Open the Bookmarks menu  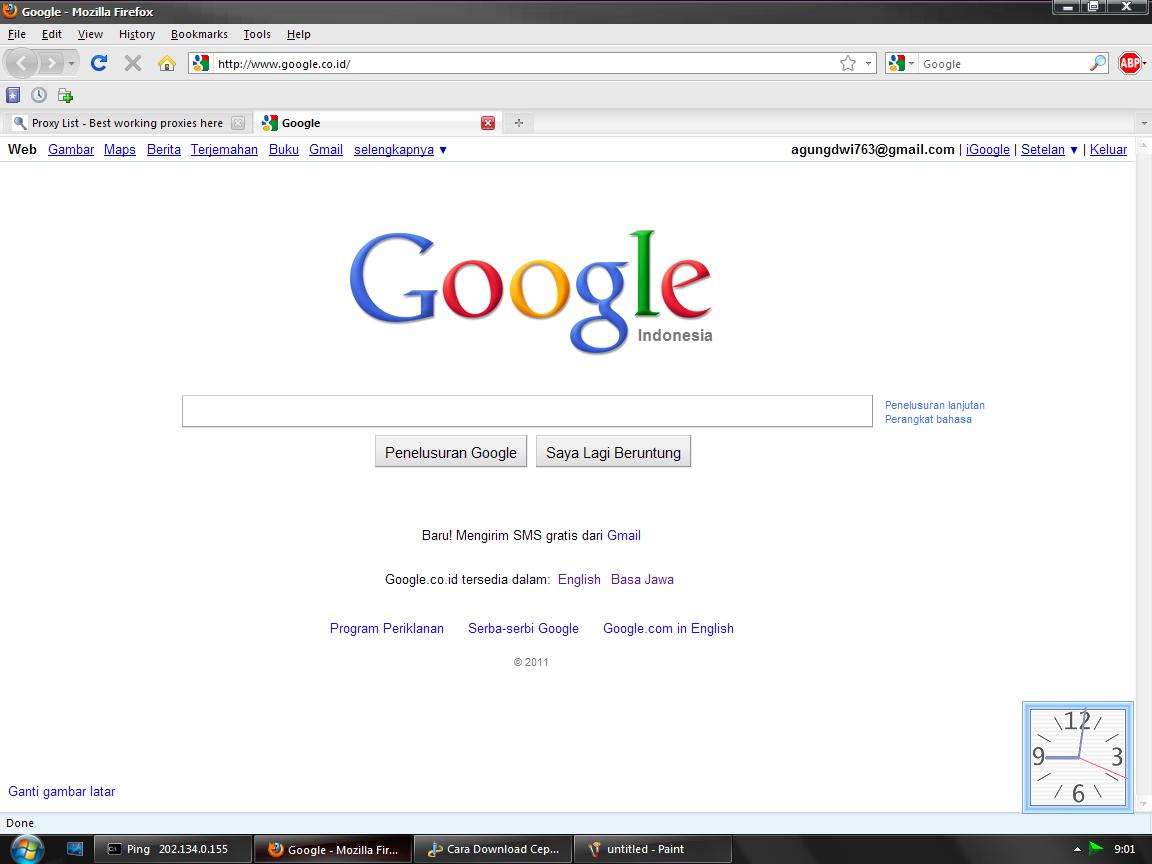pyautogui.click(x=199, y=34)
